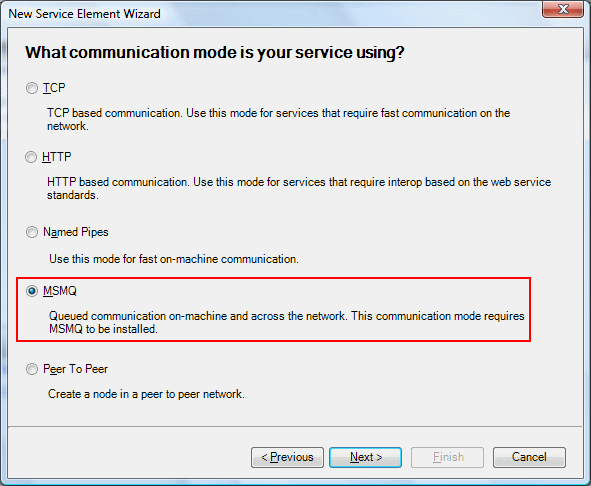Cancel the New Service Element Wizard
The width and height of the screenshot is (591, 486).
[x=529, y=457]
